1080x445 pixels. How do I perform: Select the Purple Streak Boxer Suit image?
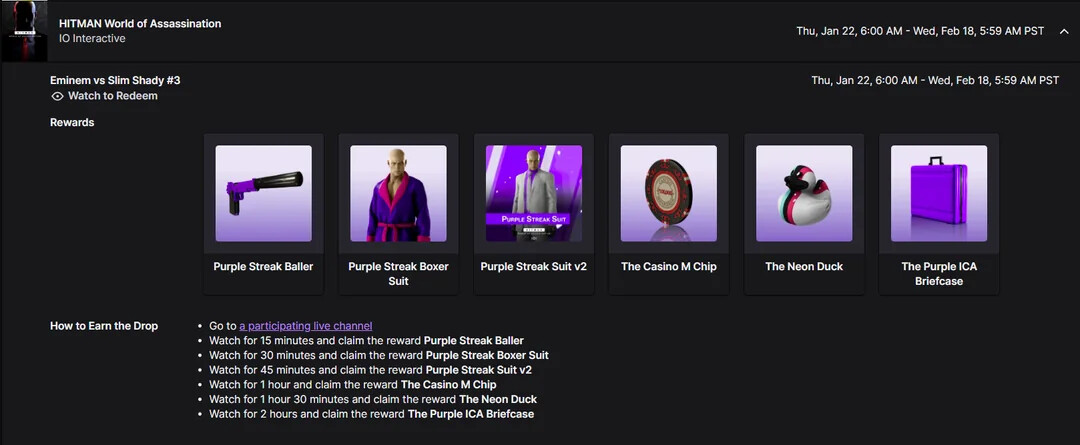click(x=398, y=193)
